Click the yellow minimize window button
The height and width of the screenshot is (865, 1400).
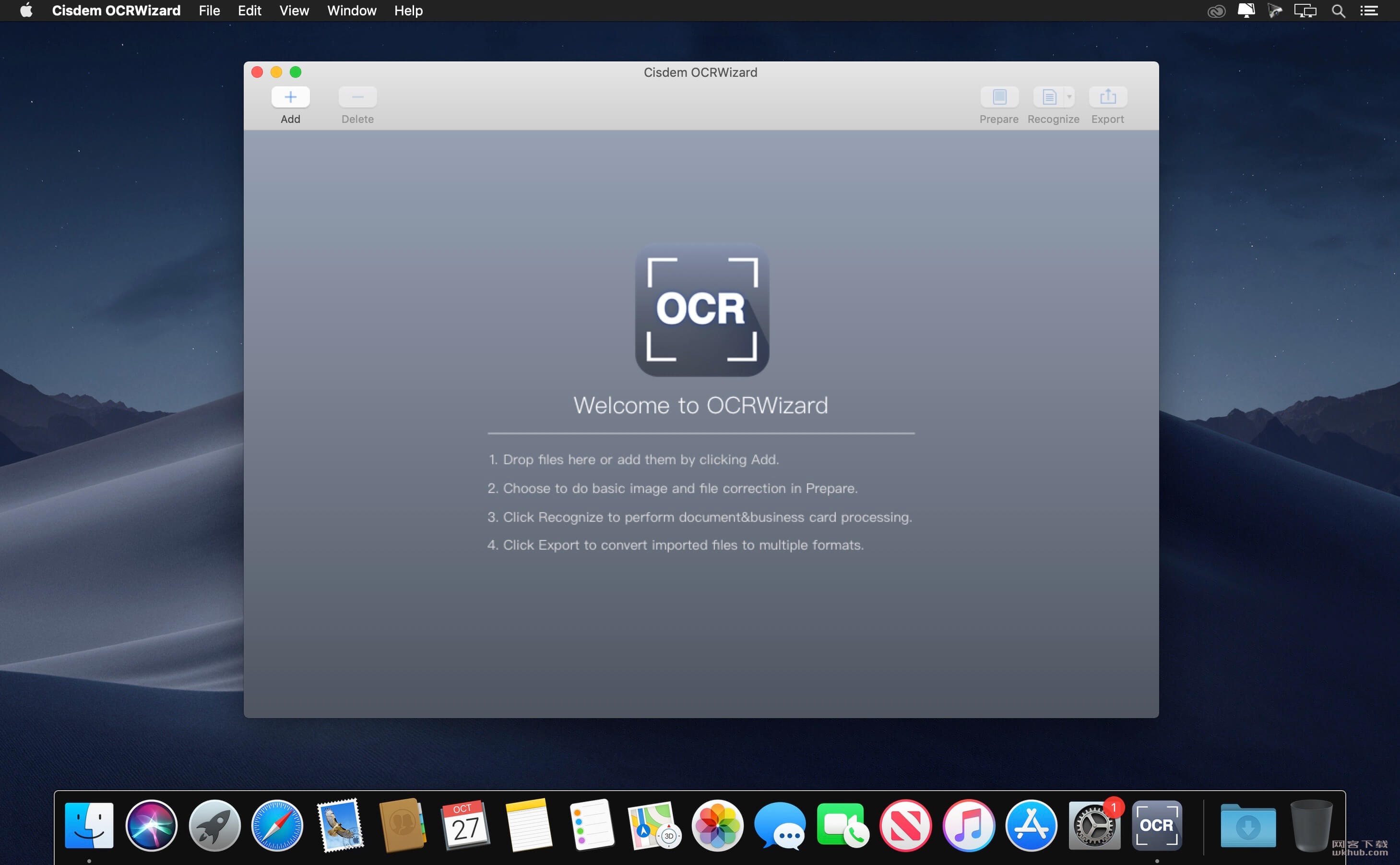276,72
